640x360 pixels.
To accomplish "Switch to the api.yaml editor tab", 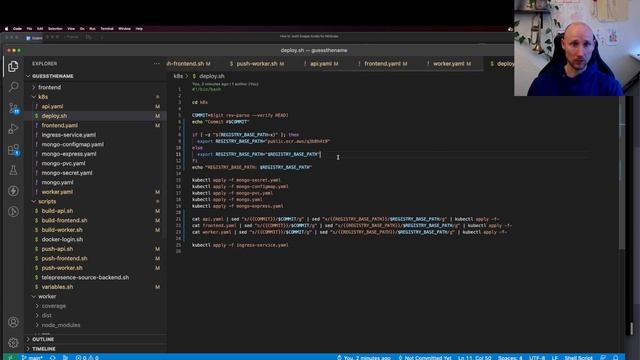I will point(322,64).
